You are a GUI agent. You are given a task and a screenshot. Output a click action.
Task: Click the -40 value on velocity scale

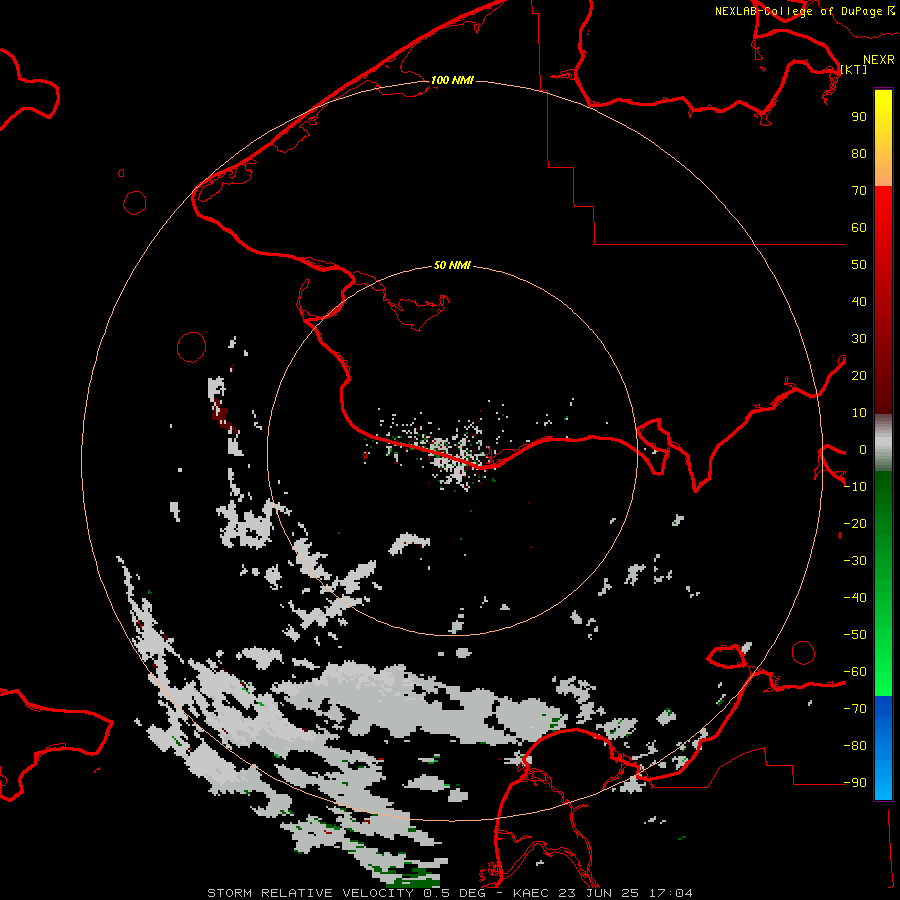click(855, 598)
